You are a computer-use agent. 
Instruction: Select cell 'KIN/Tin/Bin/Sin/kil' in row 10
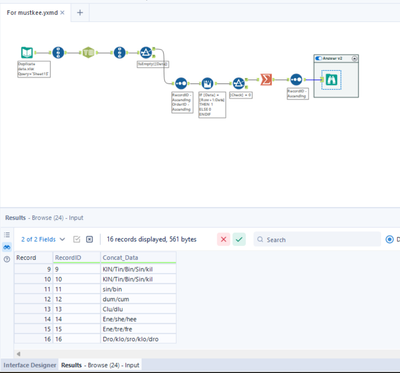(138, 279)
